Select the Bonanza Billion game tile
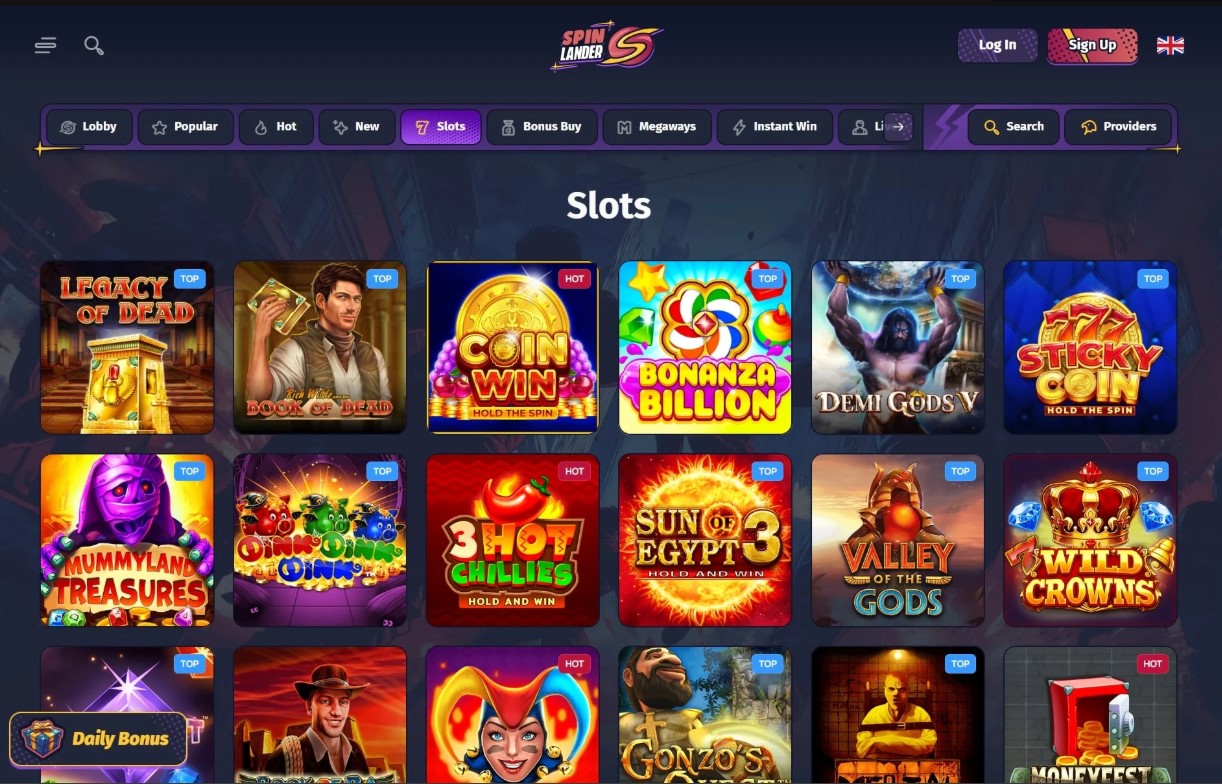 [705, 348]
